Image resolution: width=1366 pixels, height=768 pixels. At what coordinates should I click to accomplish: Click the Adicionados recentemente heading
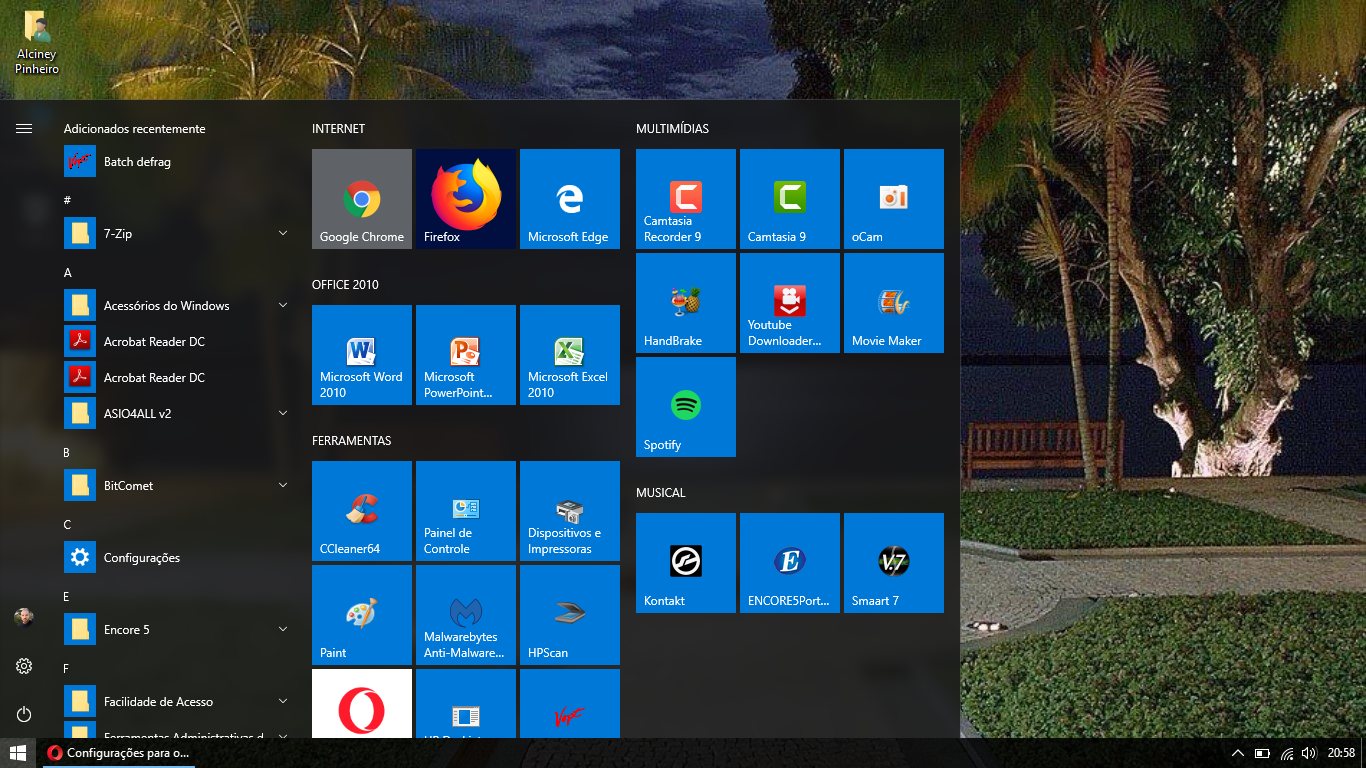click(134, 129)
